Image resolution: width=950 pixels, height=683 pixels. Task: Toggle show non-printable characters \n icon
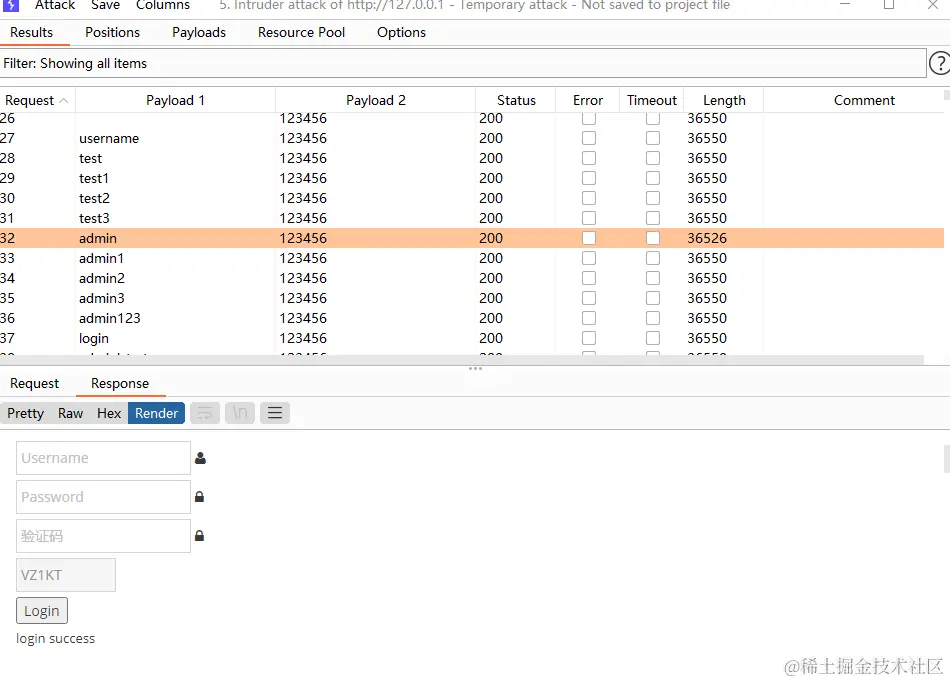(240, 413)
